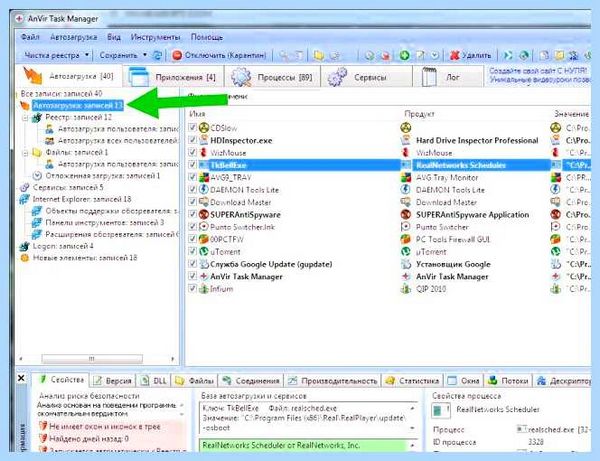Toggle the WizMouse checkbox
The width and height of the screenshot is (600, 461).
[x=193, y=152]
